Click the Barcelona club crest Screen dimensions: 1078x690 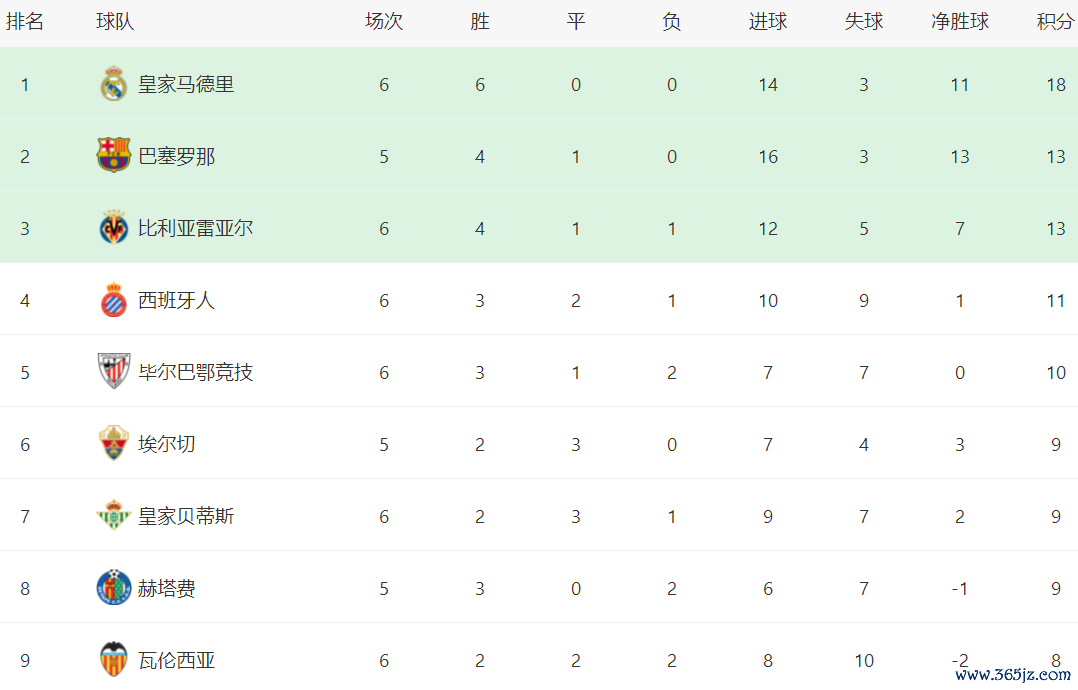114,156
